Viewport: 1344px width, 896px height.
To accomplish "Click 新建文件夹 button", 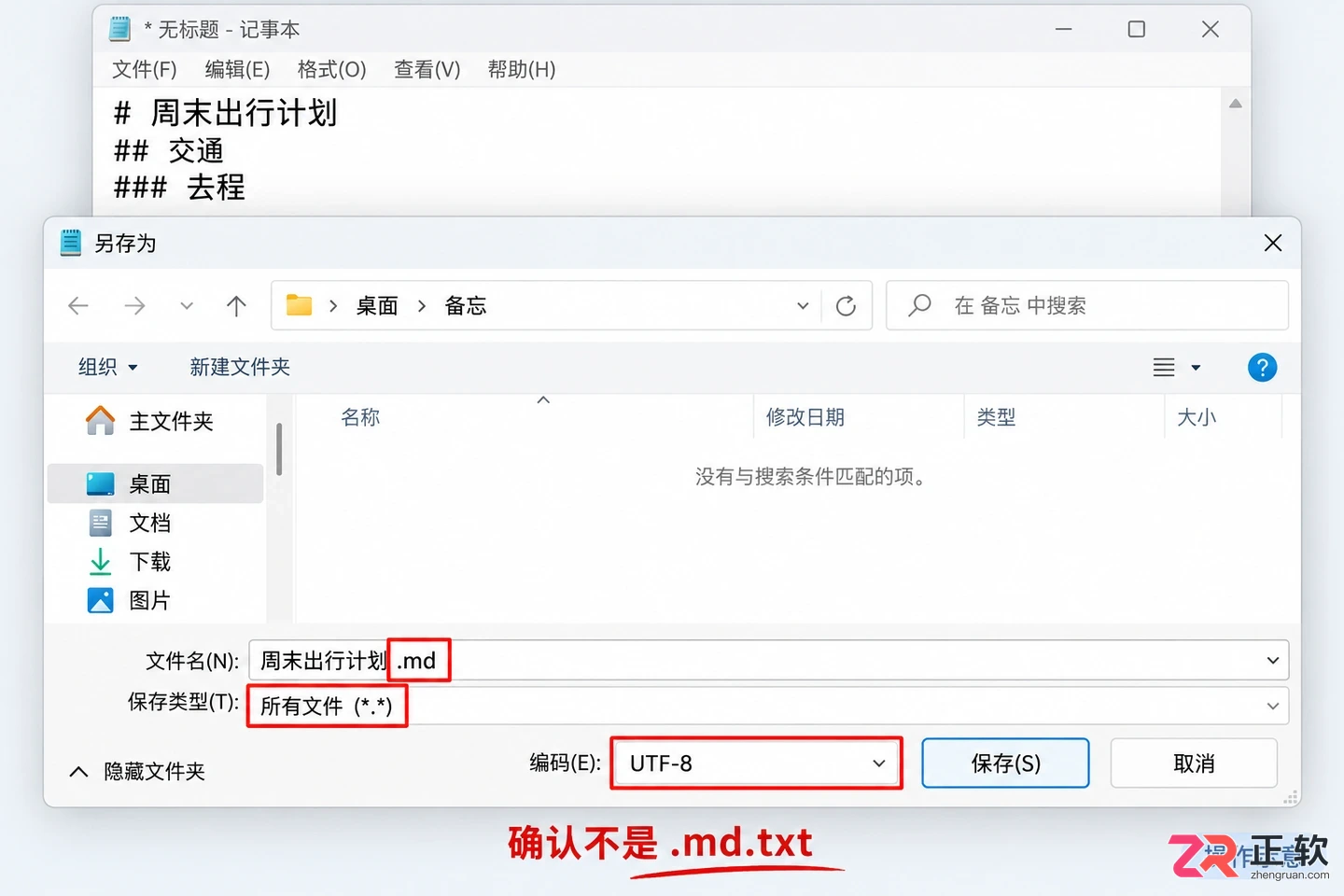I will 240,368.
